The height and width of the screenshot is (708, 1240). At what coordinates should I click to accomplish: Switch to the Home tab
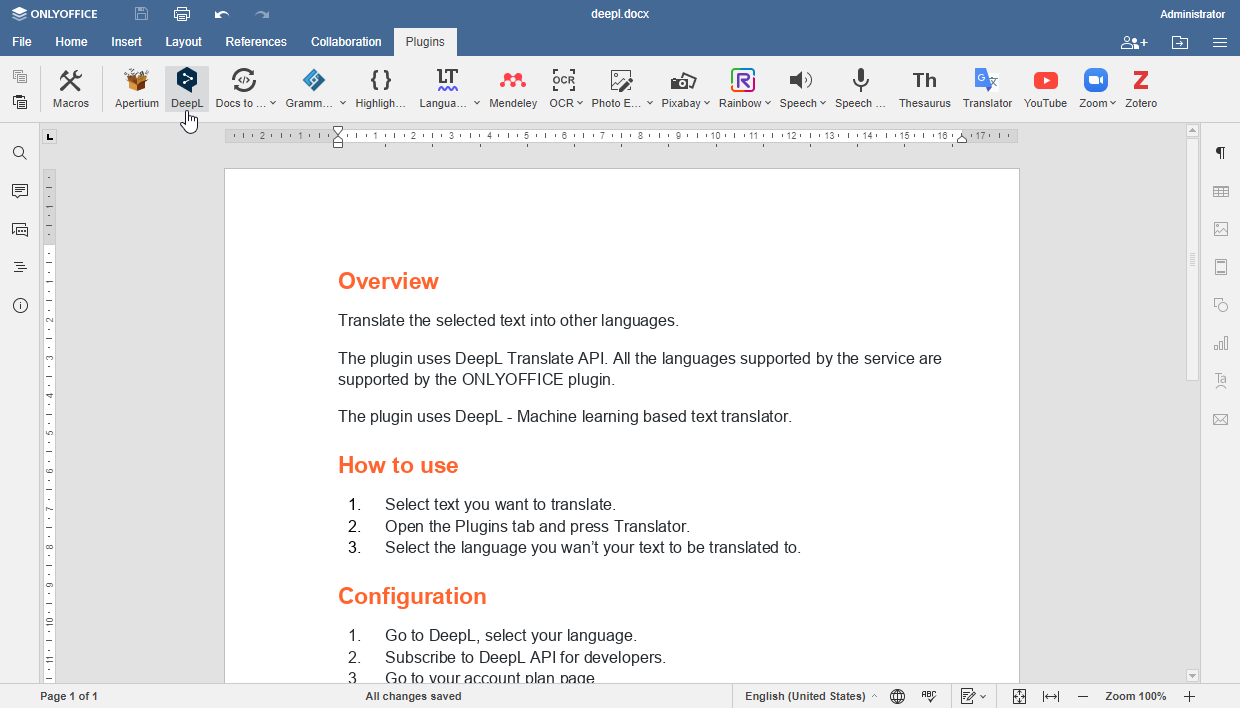(x=71, y=42)
